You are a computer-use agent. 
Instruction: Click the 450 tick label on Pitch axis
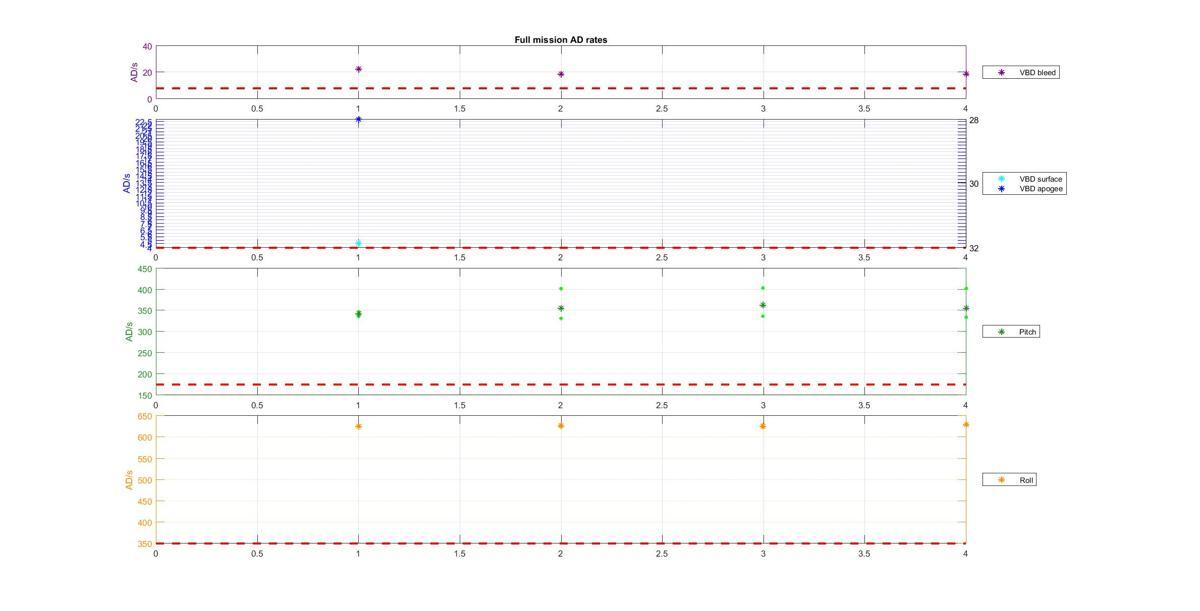click(145, 269)
